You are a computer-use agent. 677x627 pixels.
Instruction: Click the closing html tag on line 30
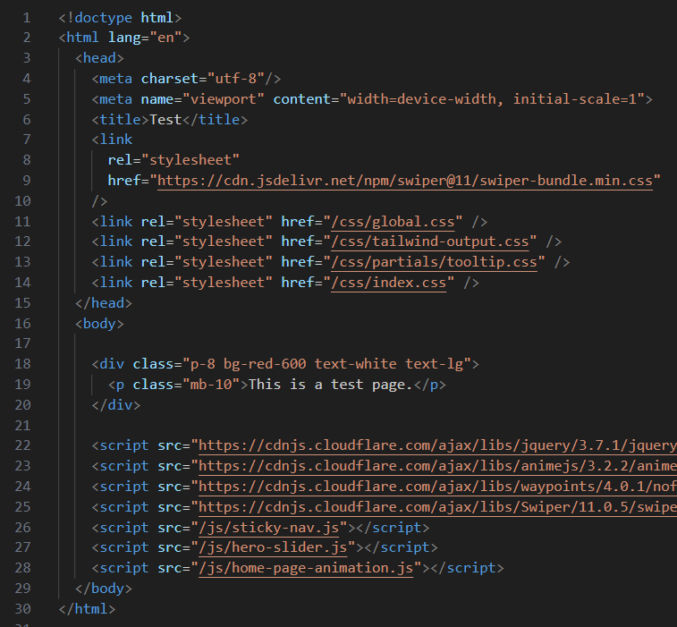point(87,609)
